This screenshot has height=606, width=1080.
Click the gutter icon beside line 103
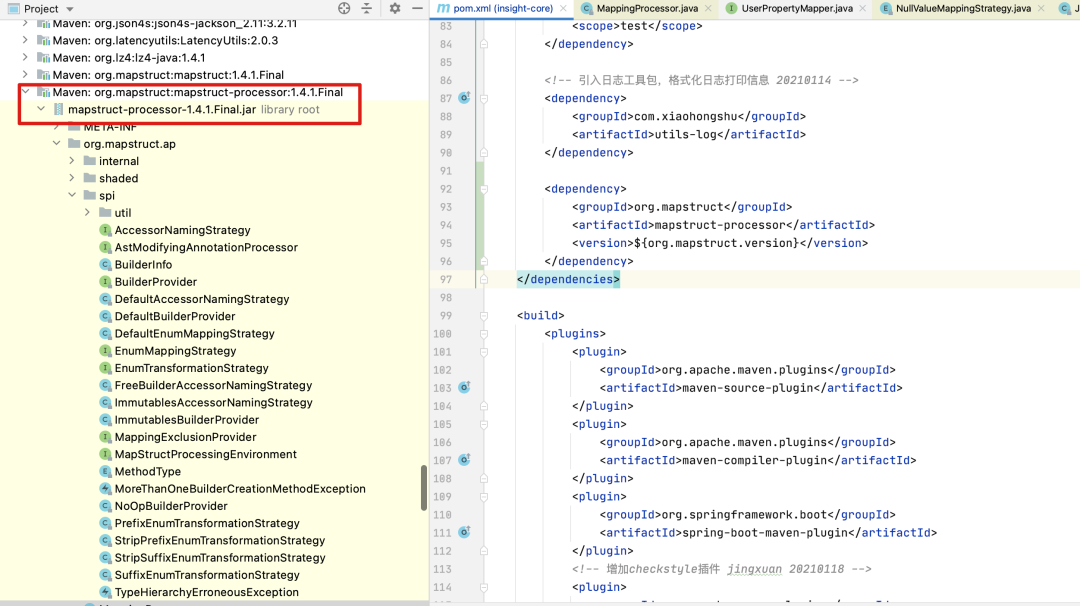[462, 387]
